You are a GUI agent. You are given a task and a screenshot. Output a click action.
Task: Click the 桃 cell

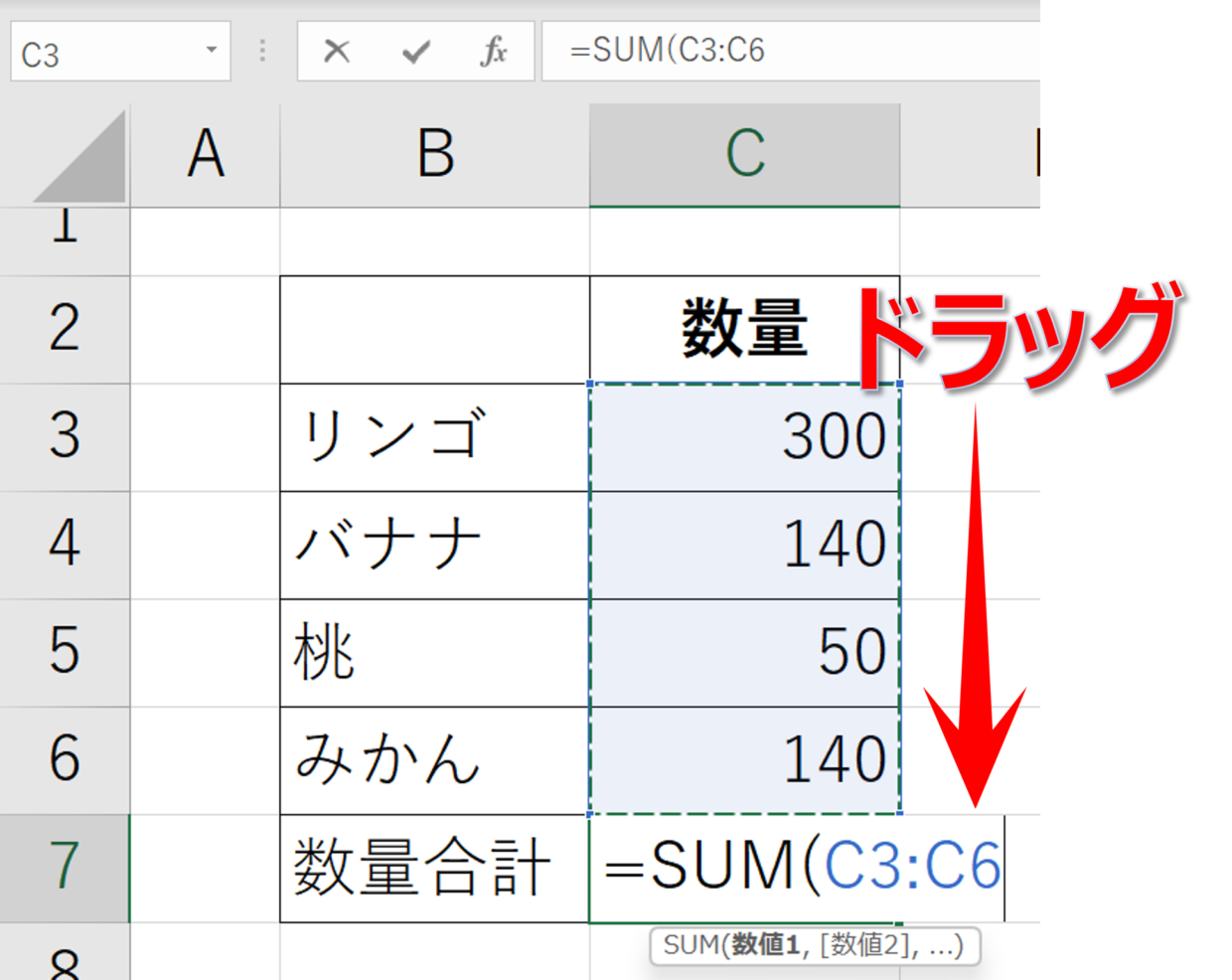coord(435,653)
